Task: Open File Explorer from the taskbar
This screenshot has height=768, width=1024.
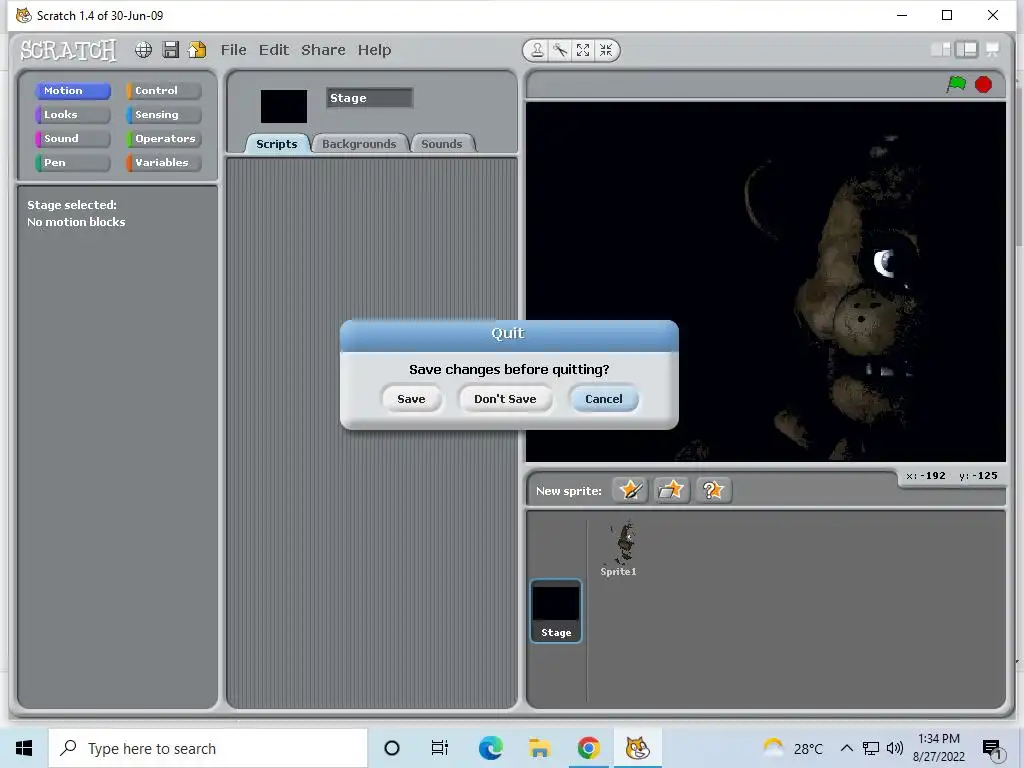Action: 539,748
